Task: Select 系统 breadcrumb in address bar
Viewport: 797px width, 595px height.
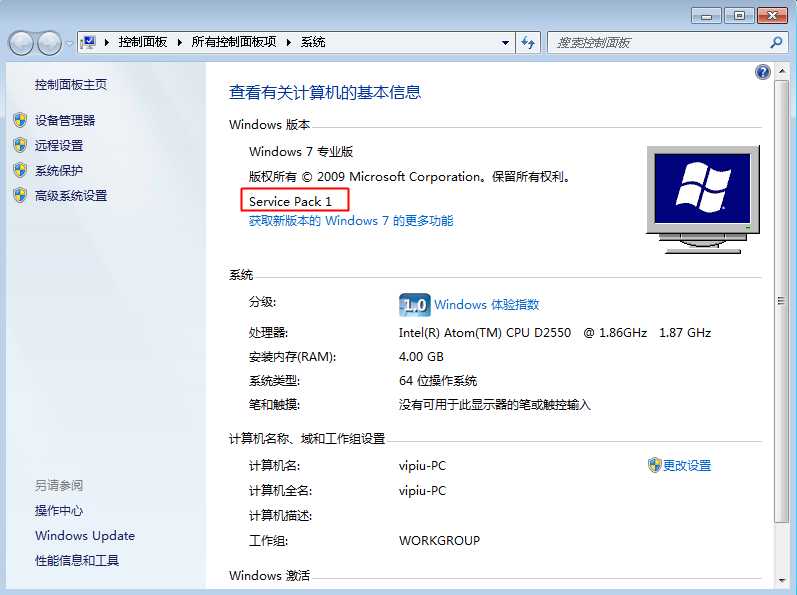Action: tap(313, 42)
